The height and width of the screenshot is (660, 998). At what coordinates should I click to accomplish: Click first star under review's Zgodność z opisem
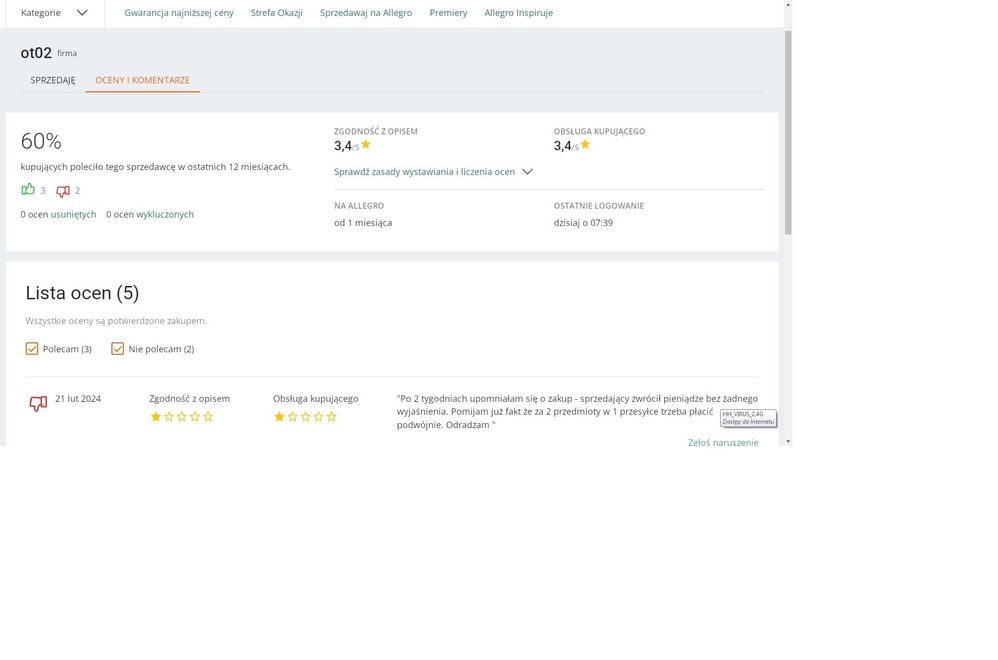(156, 417)
